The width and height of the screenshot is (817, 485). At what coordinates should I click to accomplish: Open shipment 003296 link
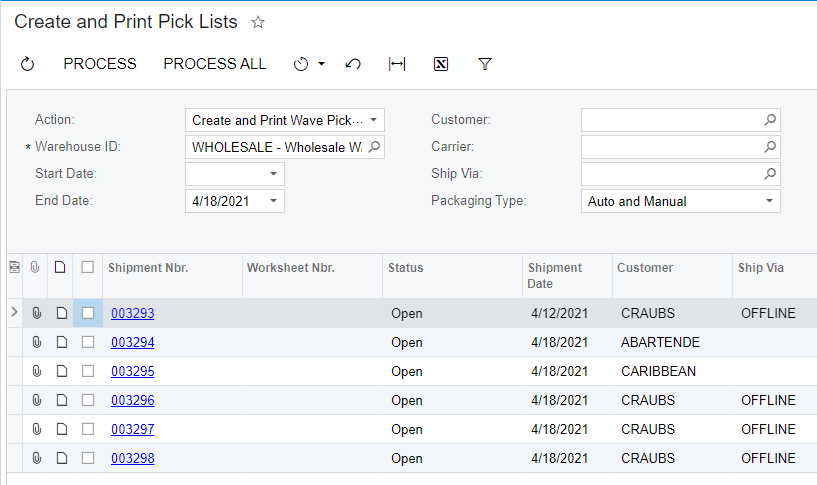pyautogui.click(x=133, y=400)
